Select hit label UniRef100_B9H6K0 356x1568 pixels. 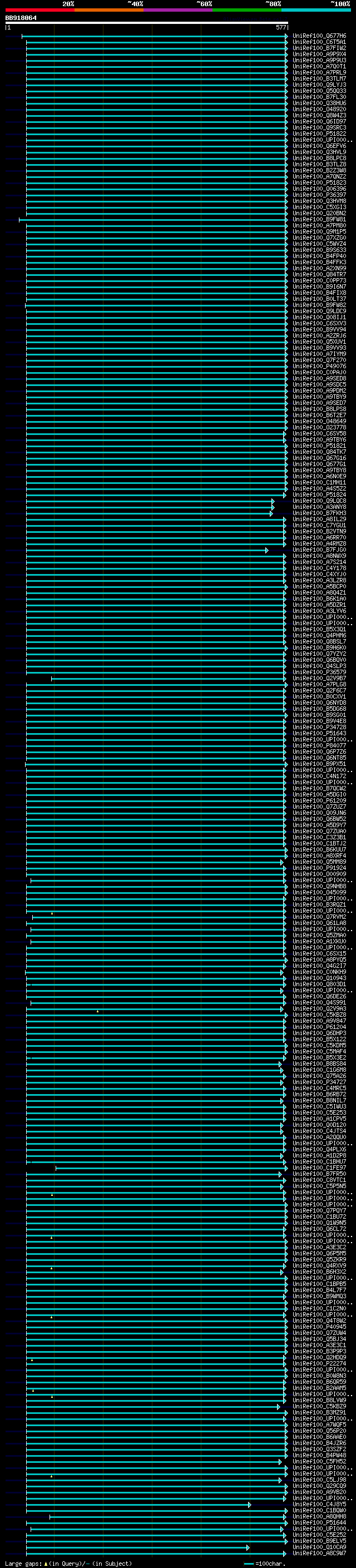(x=319, y=647)
